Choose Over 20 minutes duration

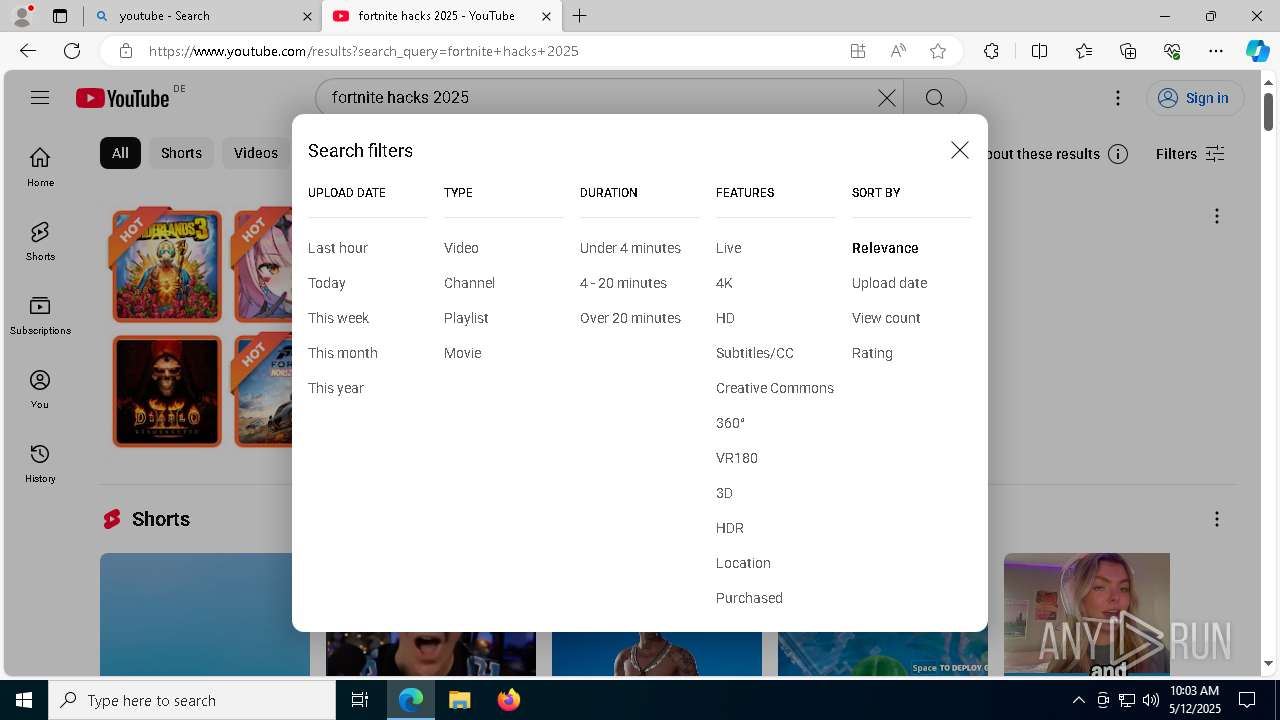[630, 318]
